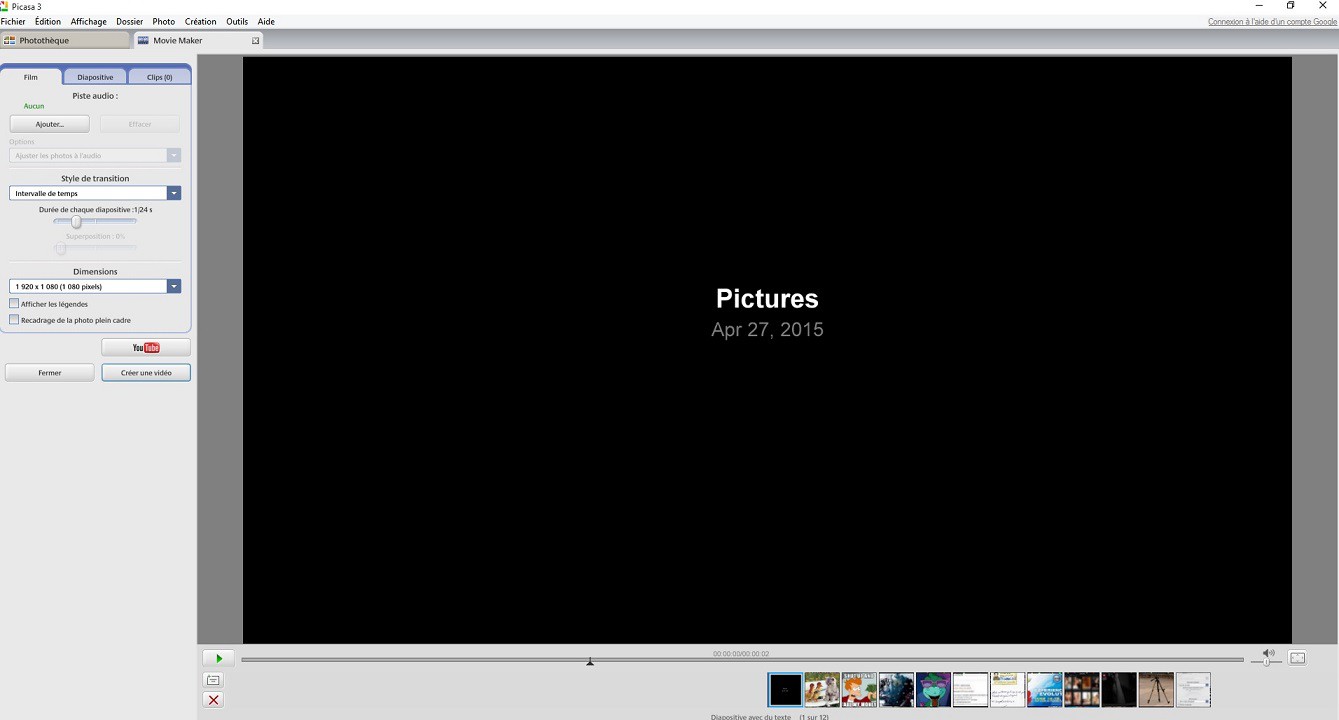
Task: Toggle full screen preview icon
Action: (1297, 658)
